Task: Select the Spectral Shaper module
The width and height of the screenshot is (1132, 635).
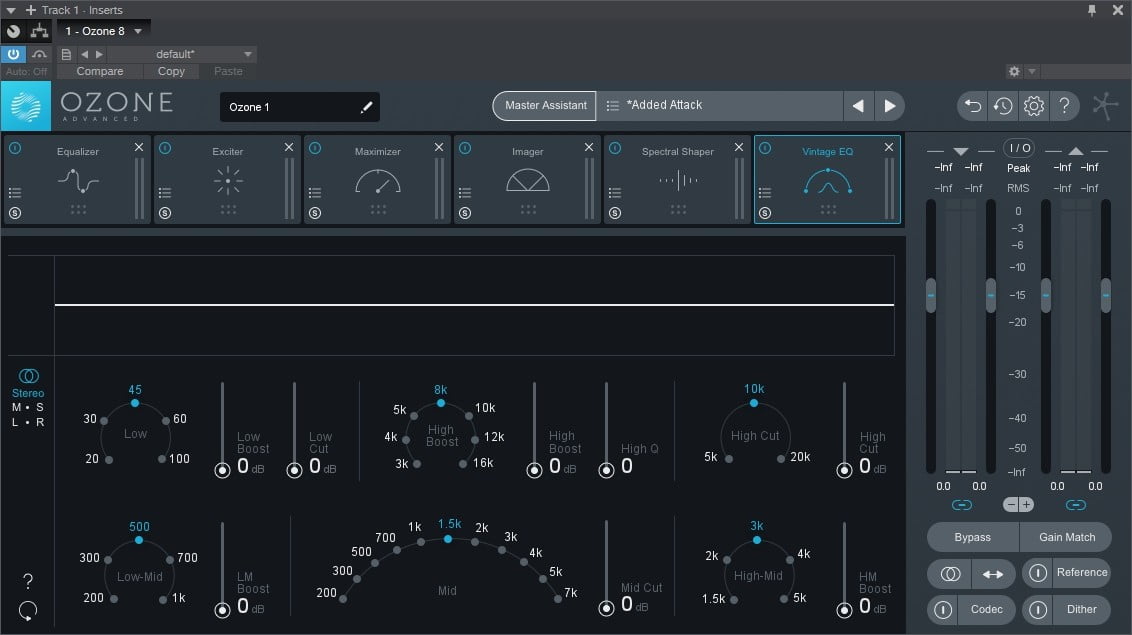Action: click(x=678, y=179)
